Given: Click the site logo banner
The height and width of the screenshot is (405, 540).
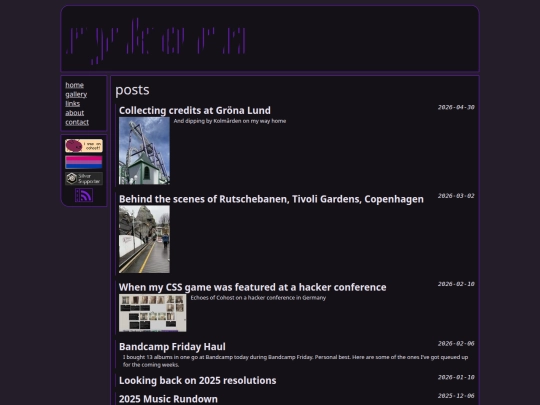Looking at the screenshot, I should click(156, 41).
